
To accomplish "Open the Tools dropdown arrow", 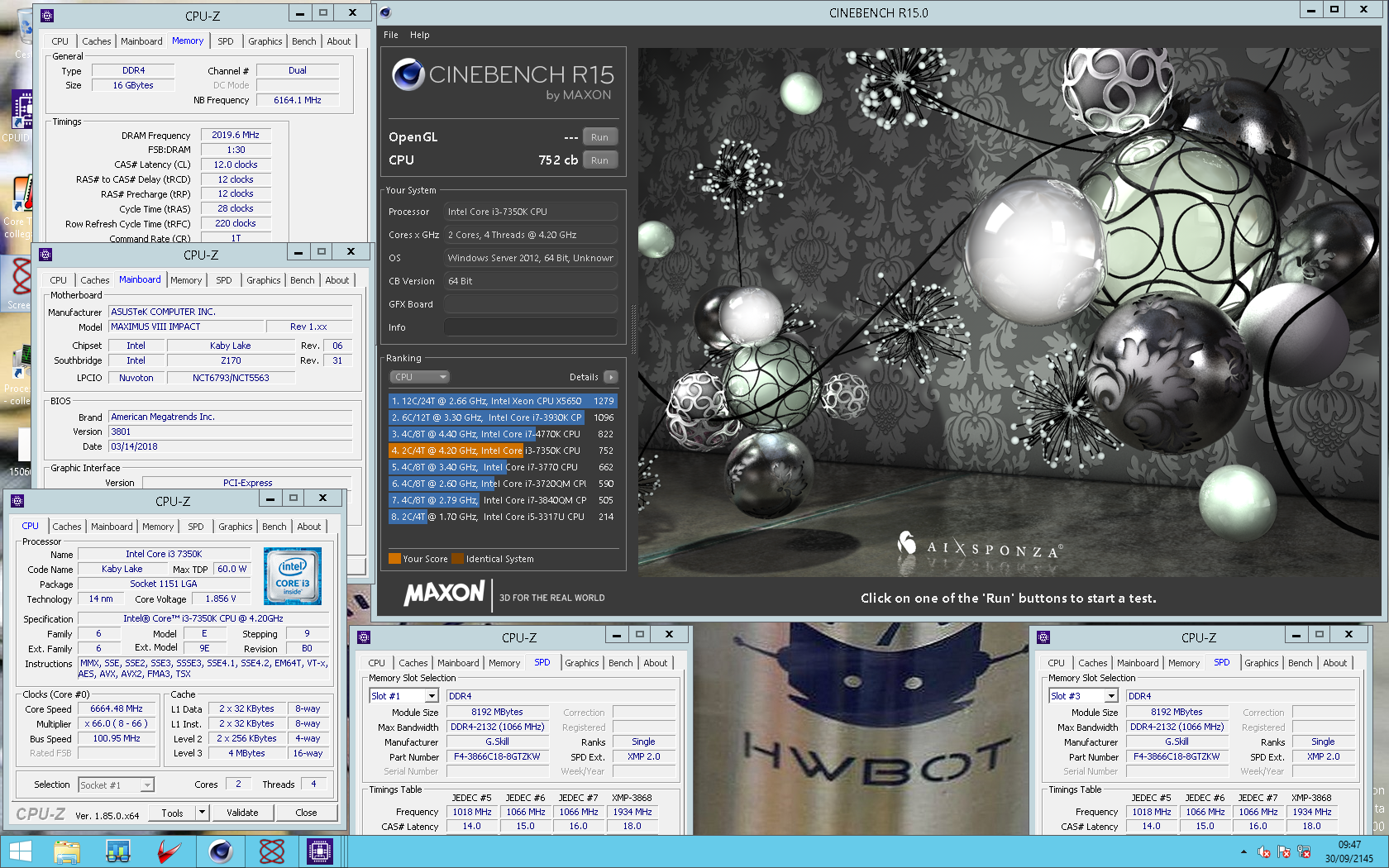I will click(x=202, y=813).
